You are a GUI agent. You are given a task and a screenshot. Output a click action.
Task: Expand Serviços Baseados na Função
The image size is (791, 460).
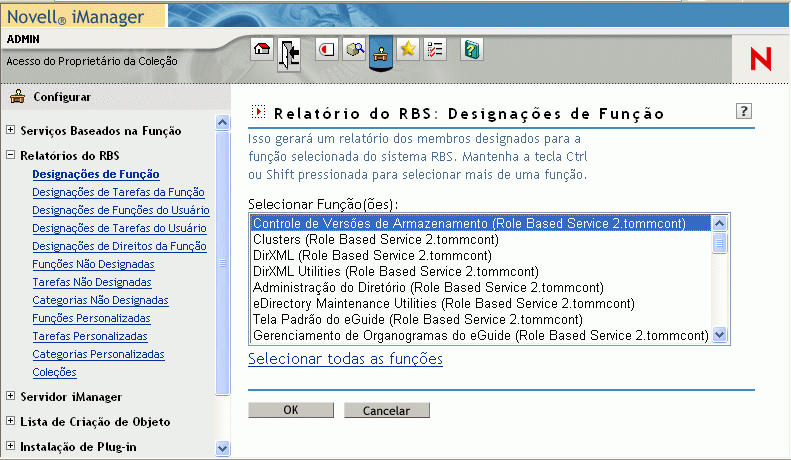[x=11, y=130]
